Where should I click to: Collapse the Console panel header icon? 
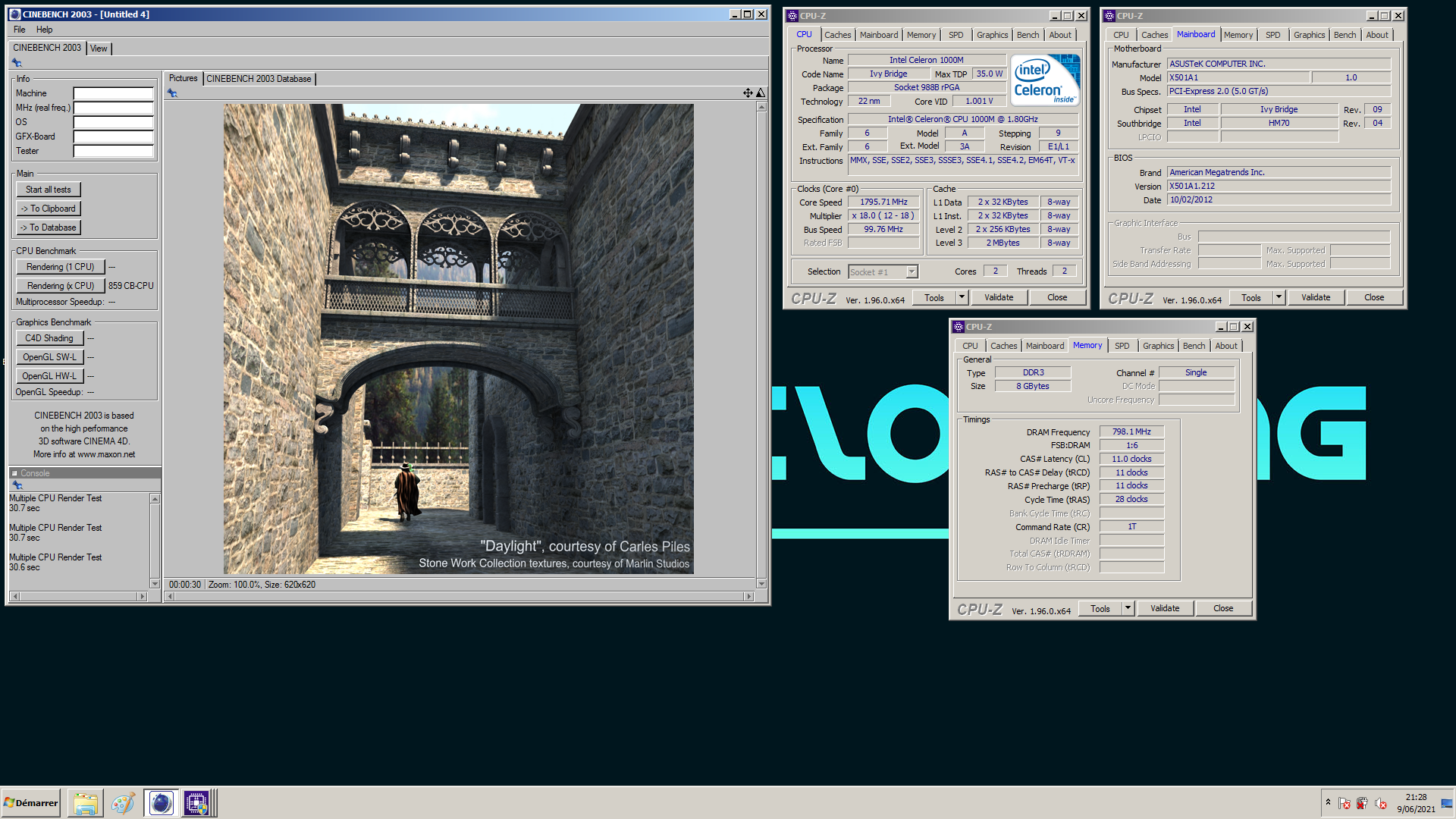coord(14,473)
